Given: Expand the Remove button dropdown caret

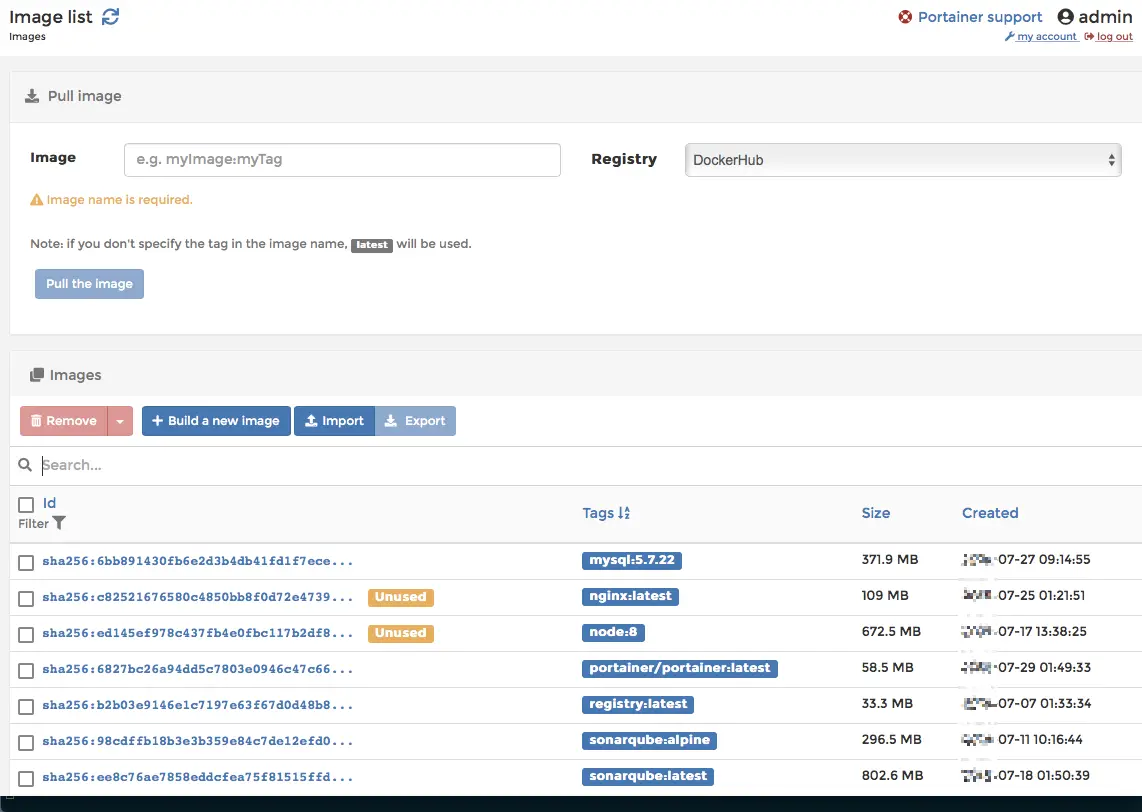Looking at the screenshot, I should (x=120, y=421).
